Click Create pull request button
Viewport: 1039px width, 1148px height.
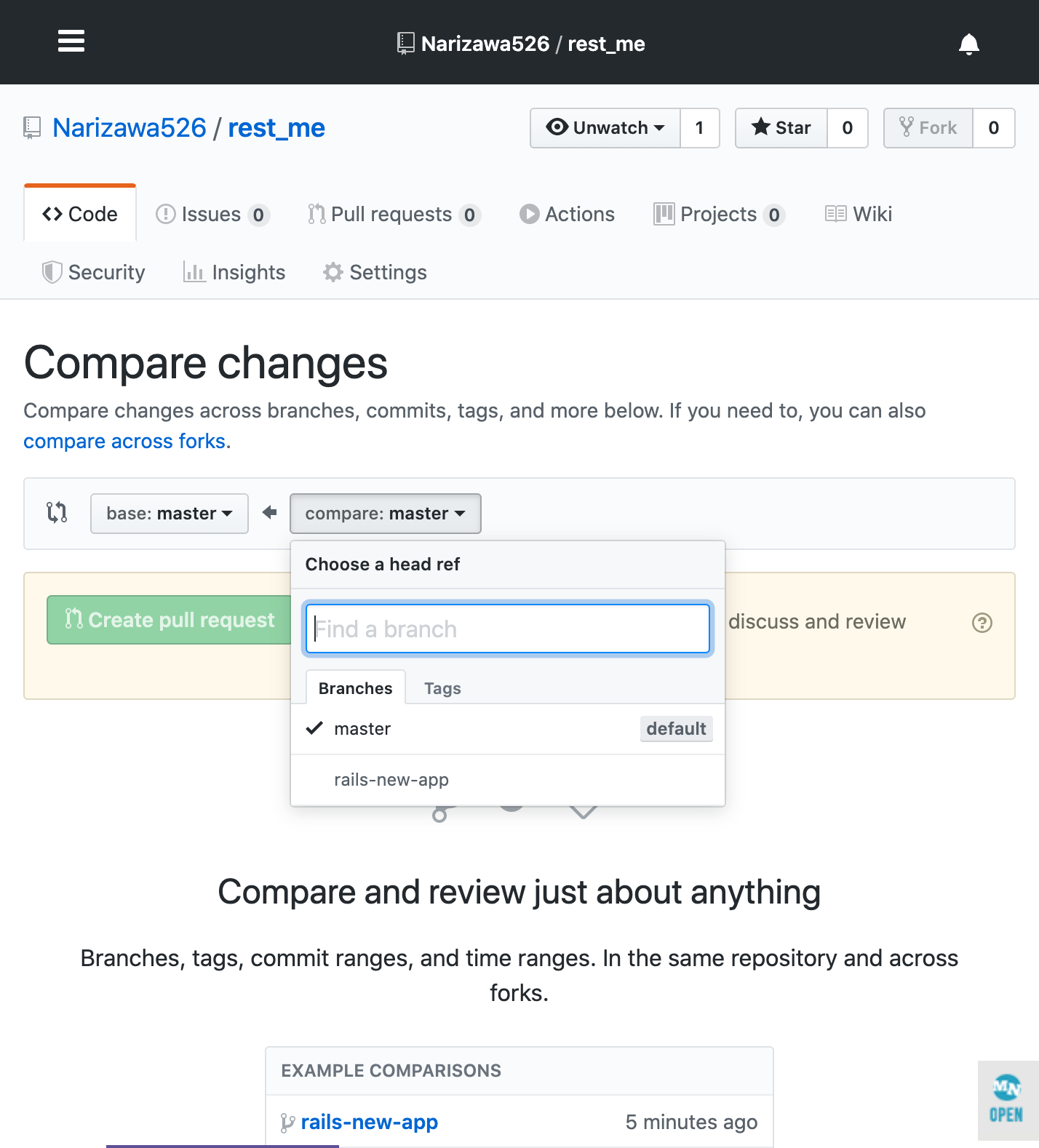pos(170,620)
